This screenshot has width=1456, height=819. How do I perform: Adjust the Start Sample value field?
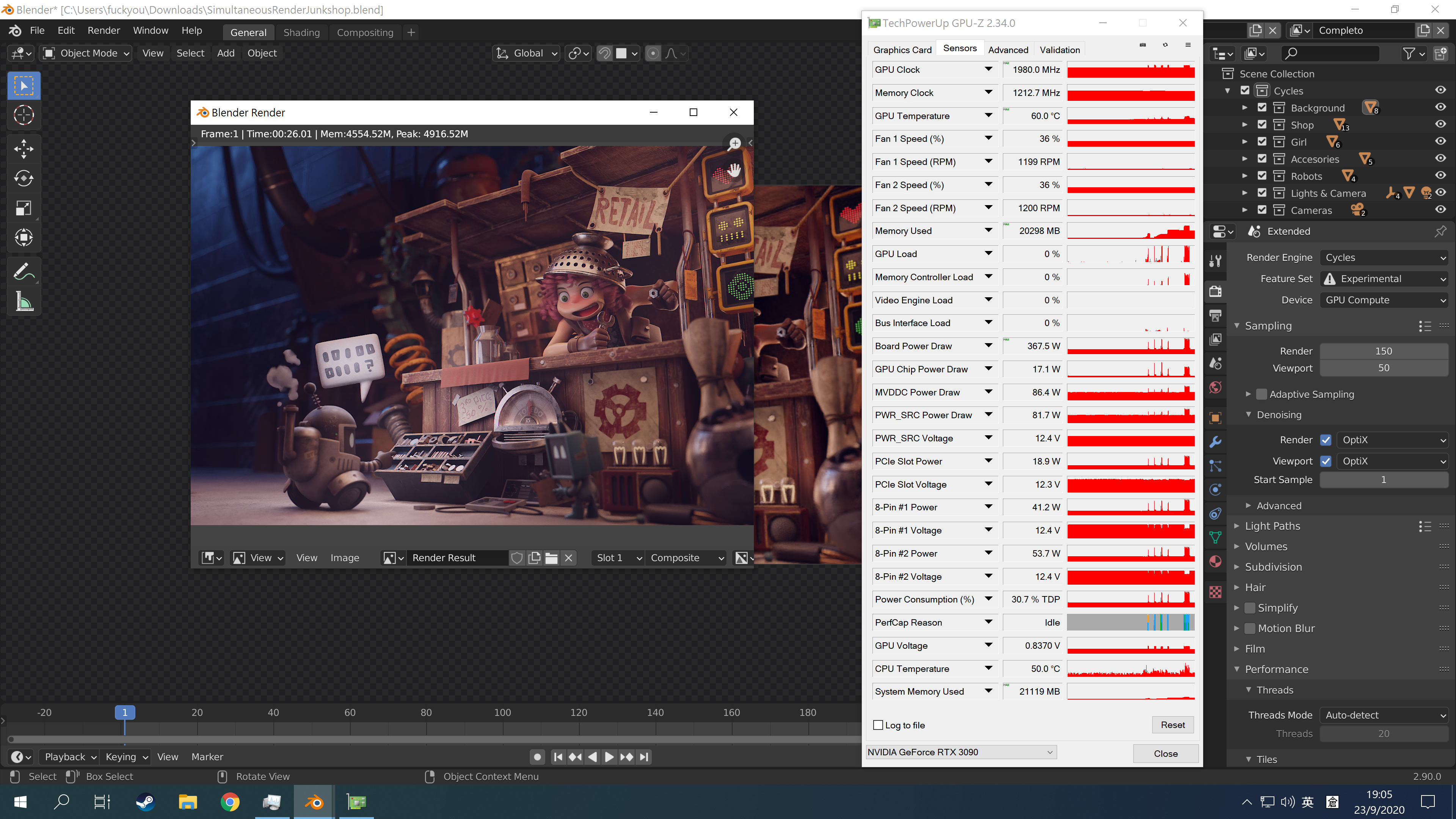pyautogui.click(x=1384, y=480)
